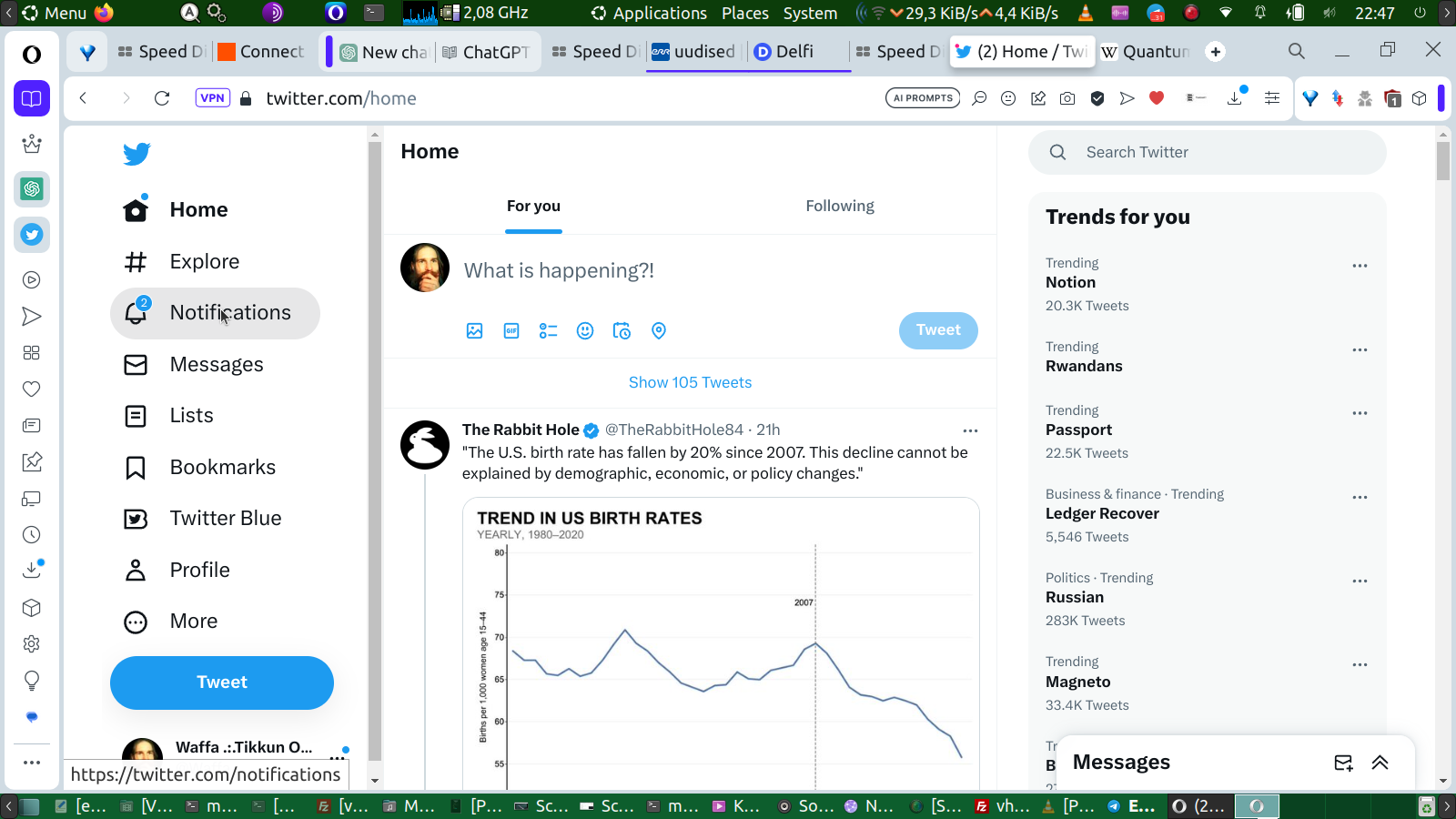Screen dimensions: 1456x819
Task: Click the Search Twitter field
Action: 1208,153
